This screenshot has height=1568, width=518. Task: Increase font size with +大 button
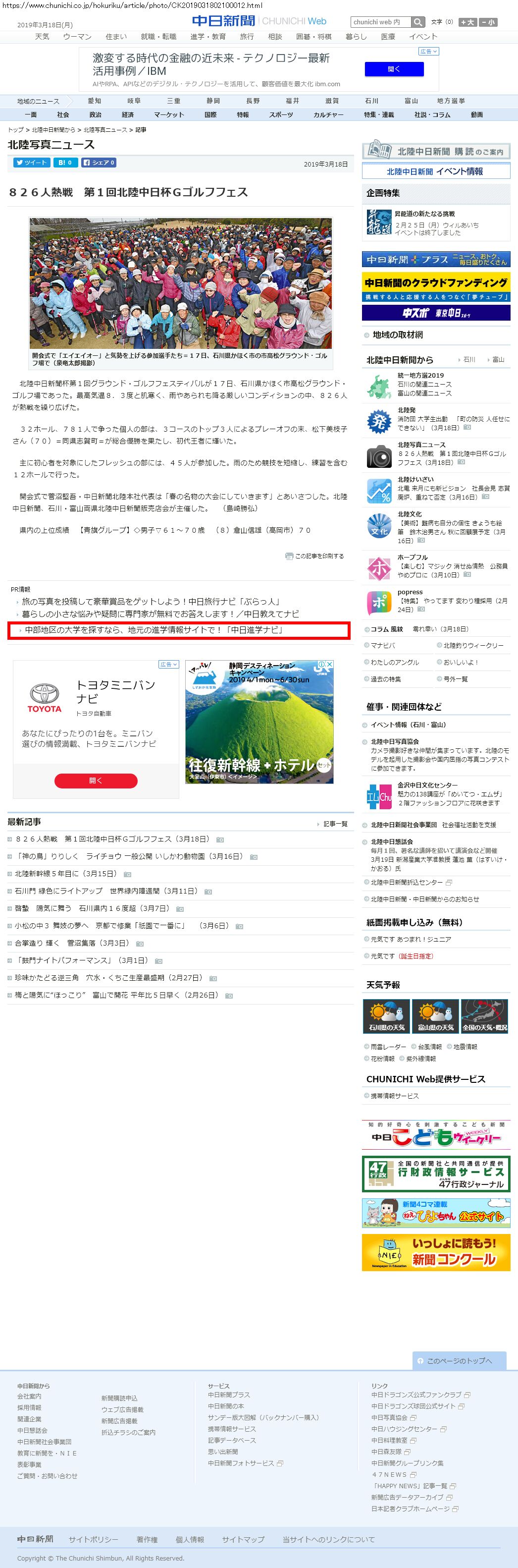pos(467,22)
